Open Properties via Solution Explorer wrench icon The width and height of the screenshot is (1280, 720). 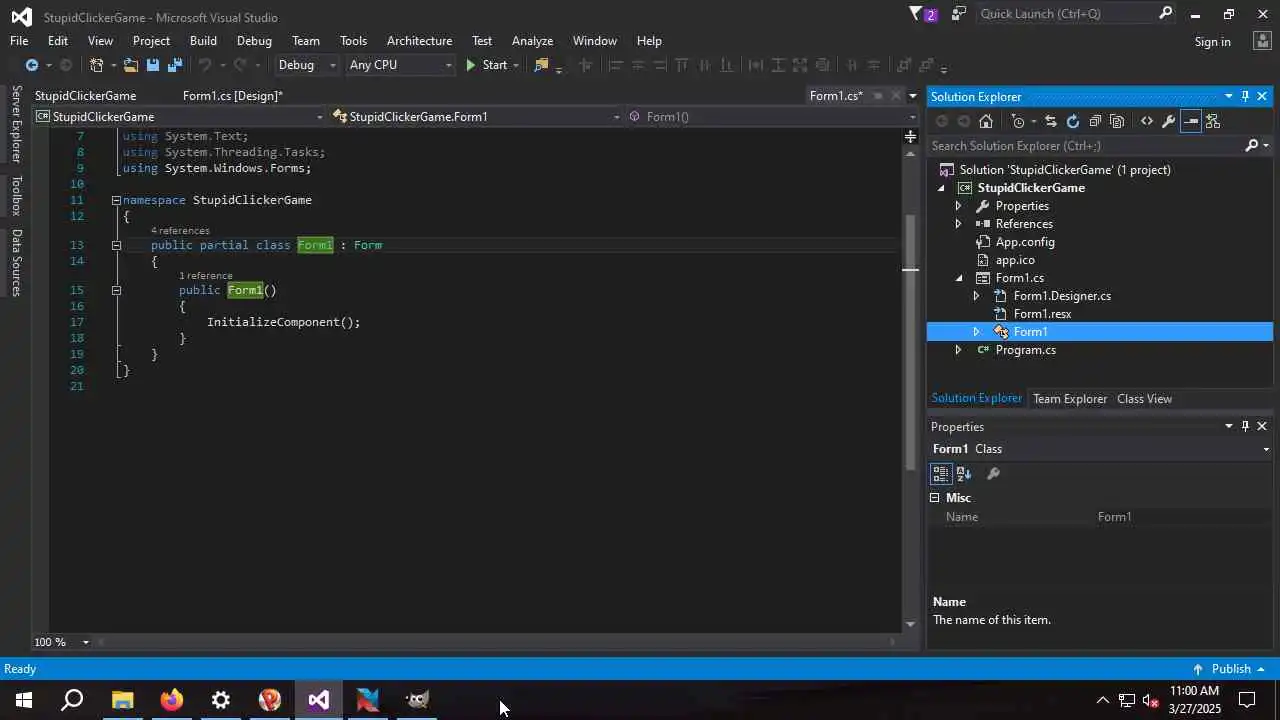1168,121
